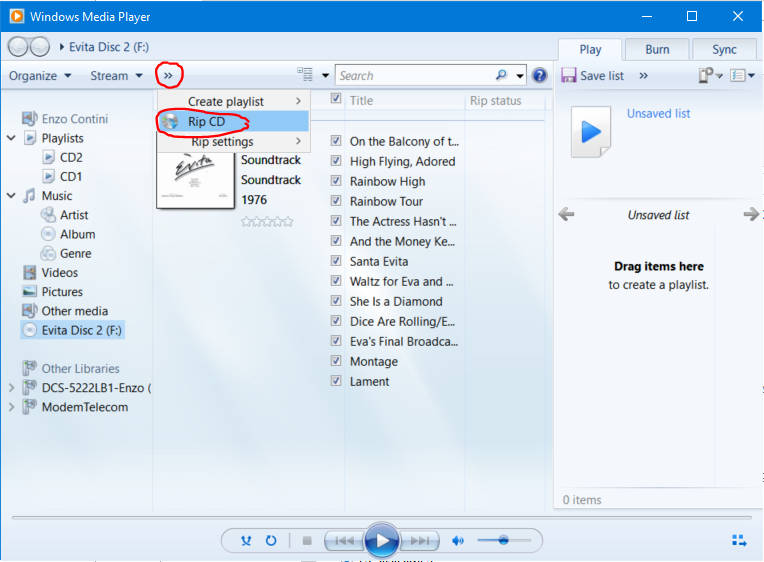Click the Save list disk icon
Viewport: 764px width, 562px height.
coord(568,75)
